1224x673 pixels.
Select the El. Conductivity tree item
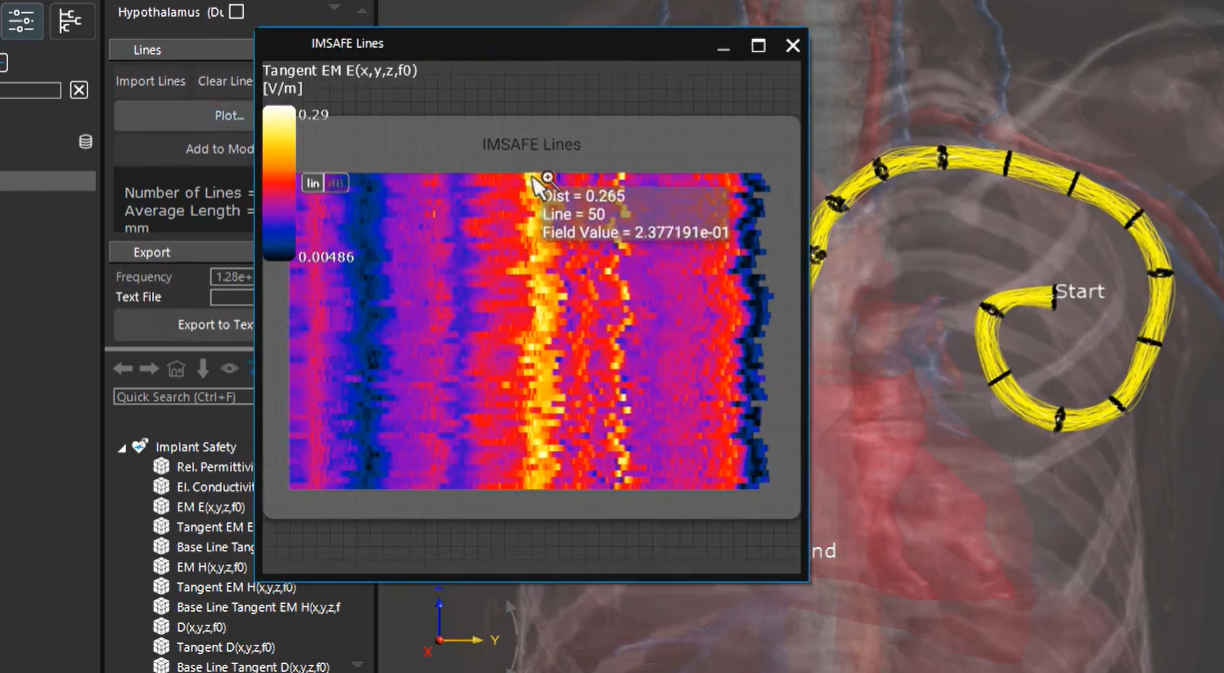click(x=215, y=487)
